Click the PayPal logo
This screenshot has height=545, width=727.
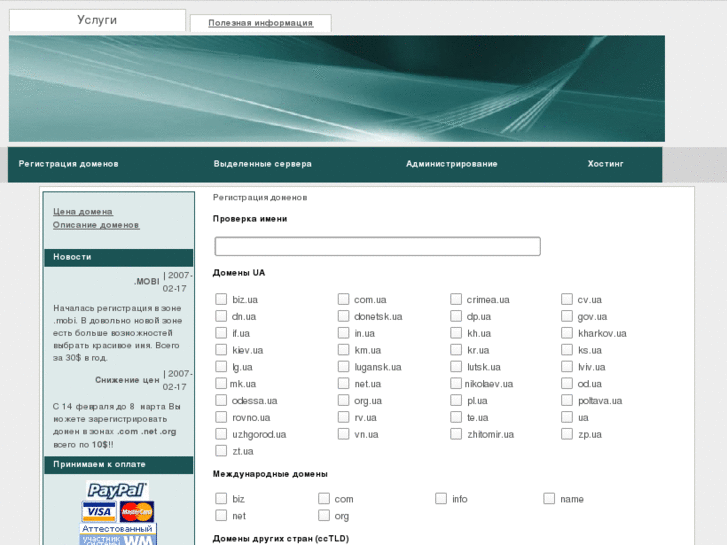click(x=117, y=490)
